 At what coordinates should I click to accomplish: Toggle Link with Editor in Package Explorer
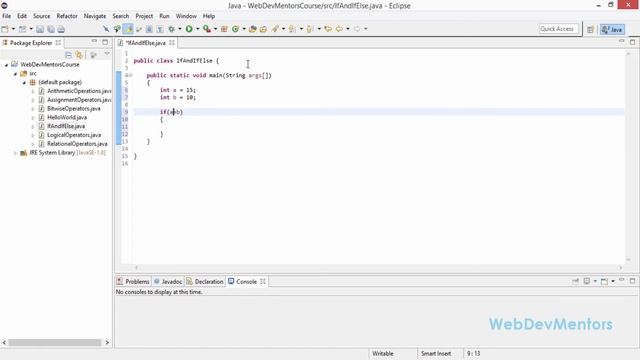click(79, 55)
